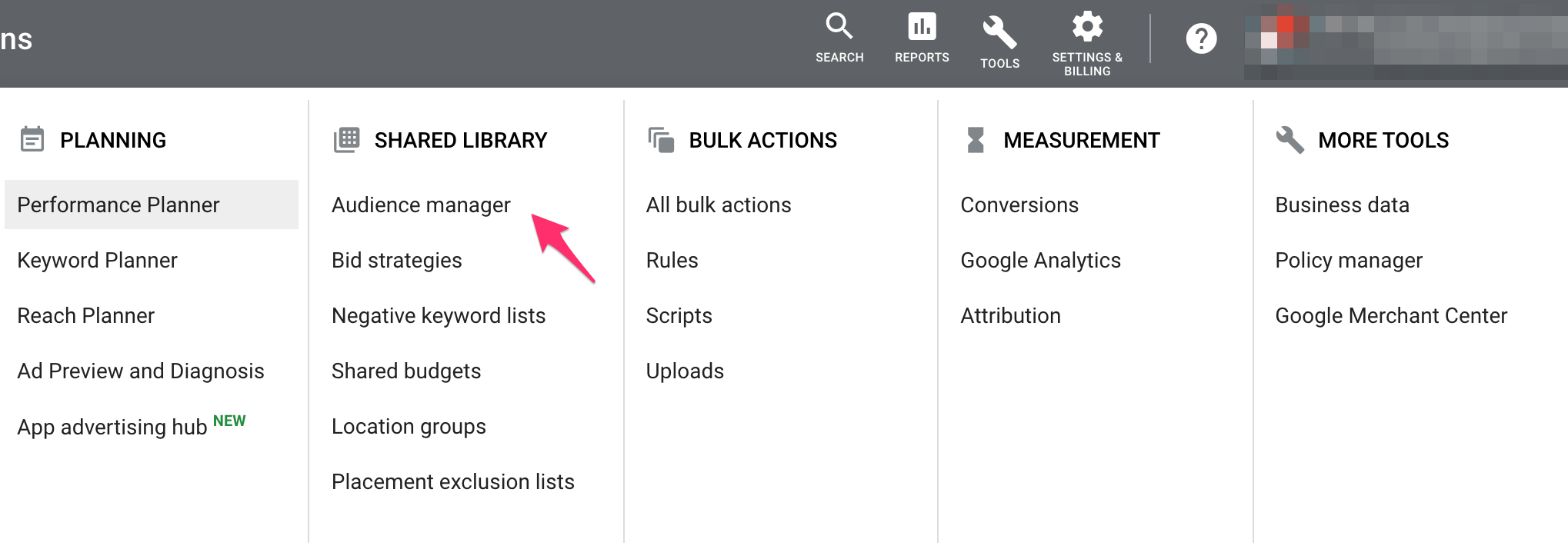Select Keyword Planner from Planning
Image resolution: width=1568 pixels, height=549 pixels.
[x=98, y=261]
